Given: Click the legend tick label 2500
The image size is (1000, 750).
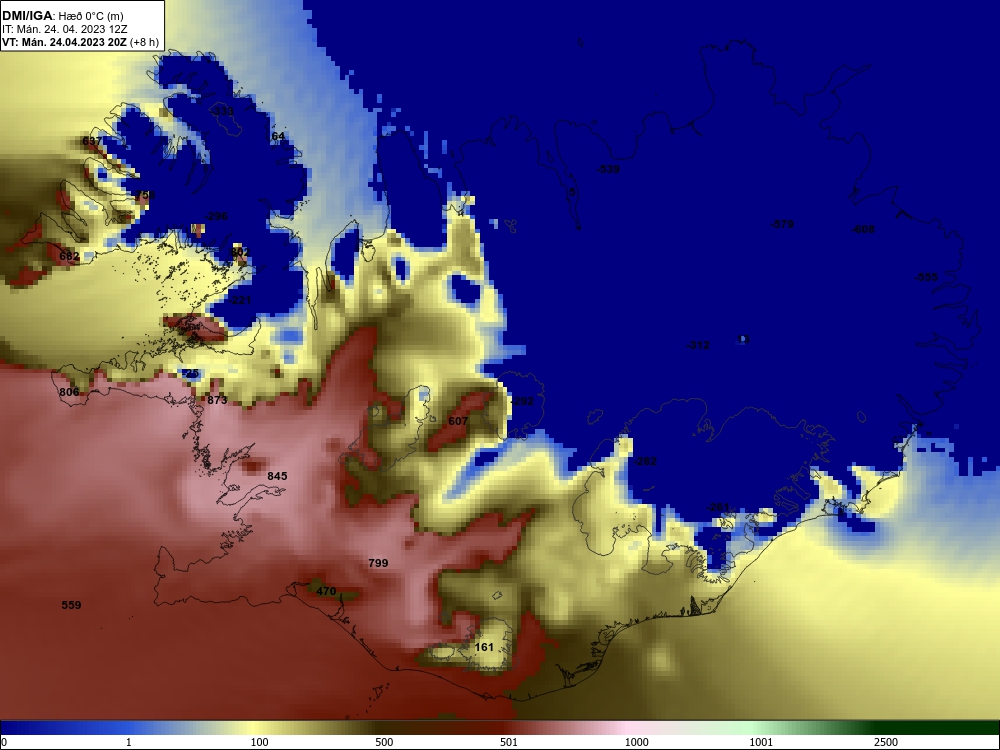Looking at the screenshot, I should (x=886, y=742).
